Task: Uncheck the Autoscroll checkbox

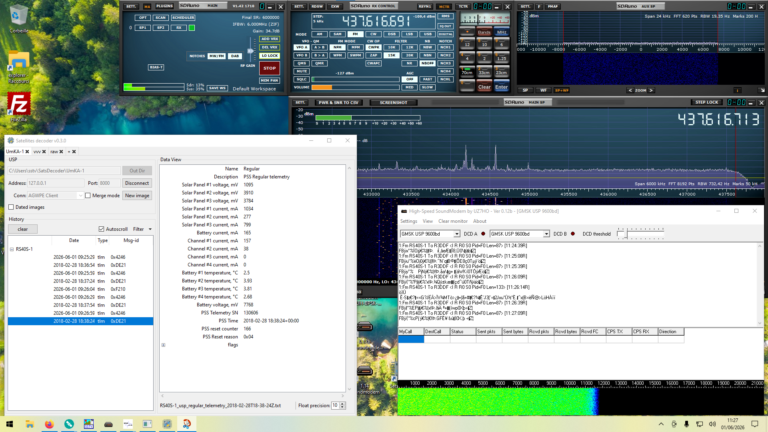Action: coord(101,229)
